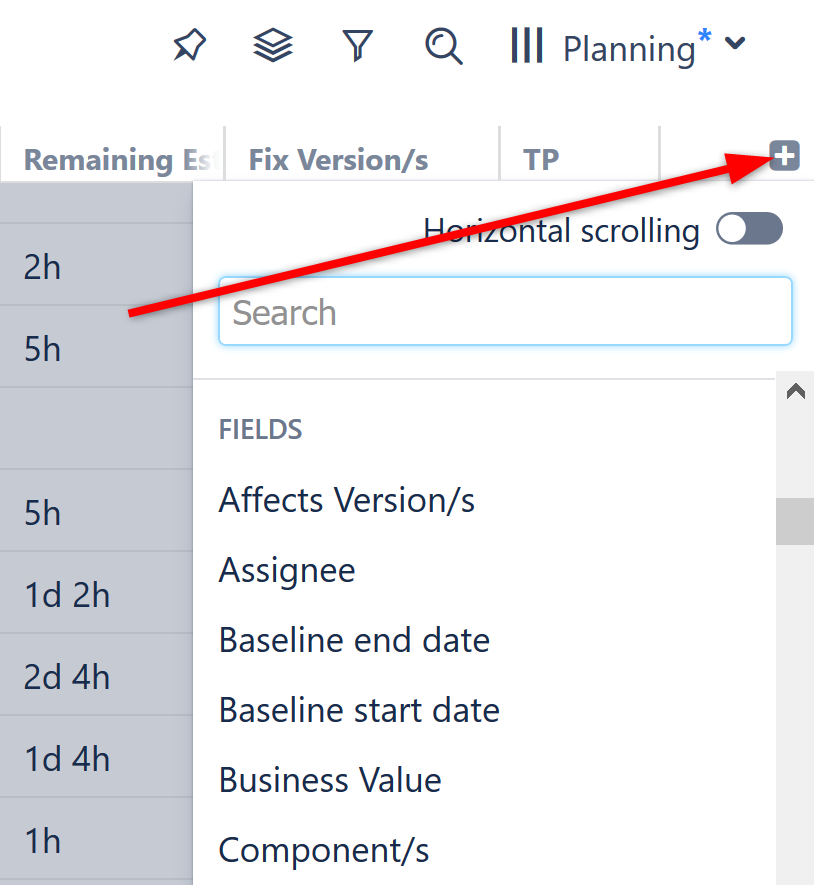
Task: Click the scrollbar up arrow in the panel
Action: pyautogui.click(x=795, y=391)
